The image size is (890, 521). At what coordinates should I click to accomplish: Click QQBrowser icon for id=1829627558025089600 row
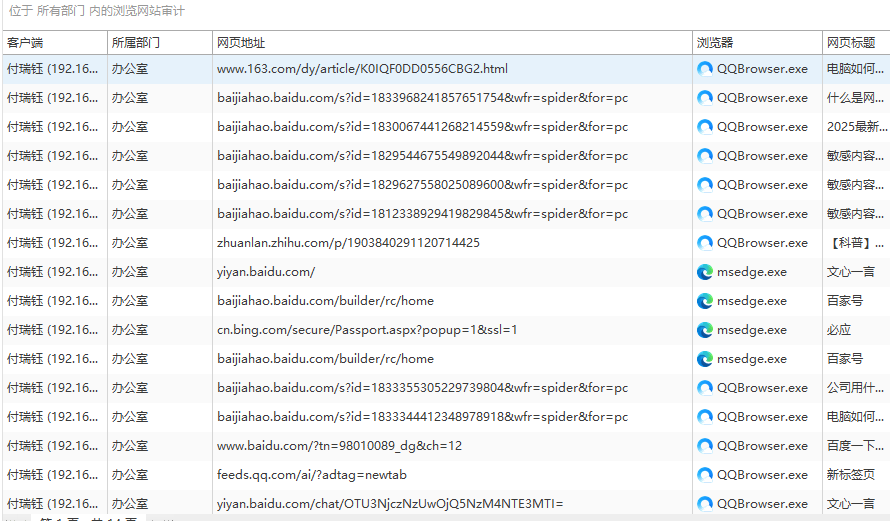[704, 185]
